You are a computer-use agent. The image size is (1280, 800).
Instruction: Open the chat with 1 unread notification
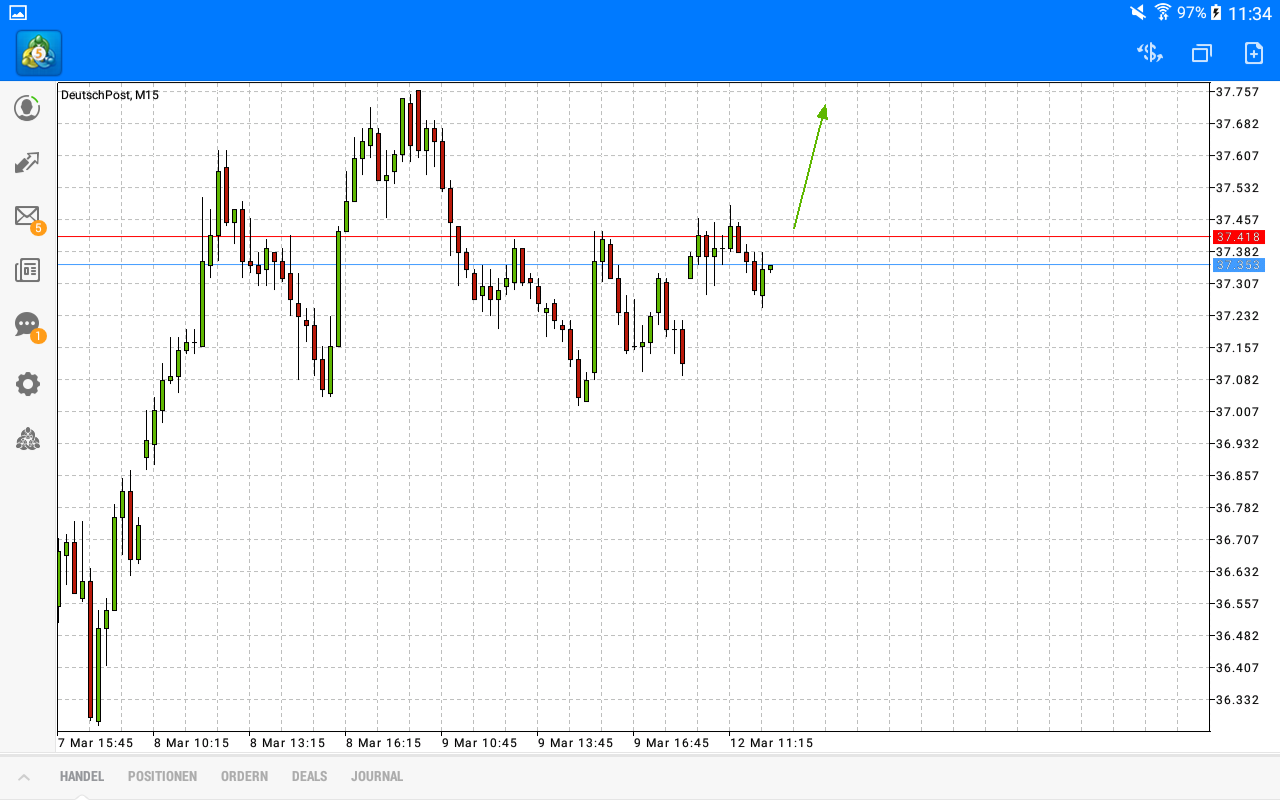(27, 325)
